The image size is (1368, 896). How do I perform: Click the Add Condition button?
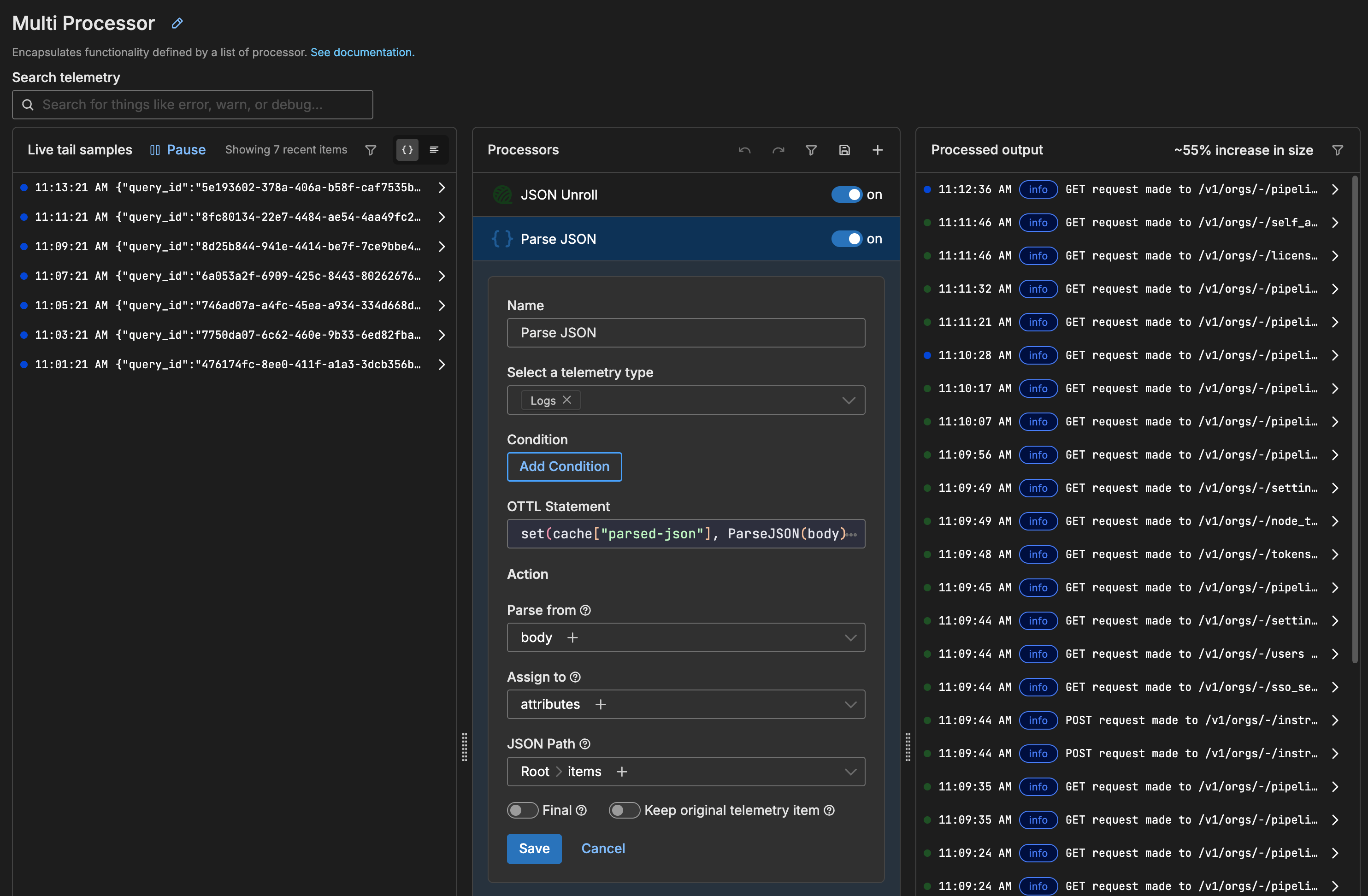[564, 467]
